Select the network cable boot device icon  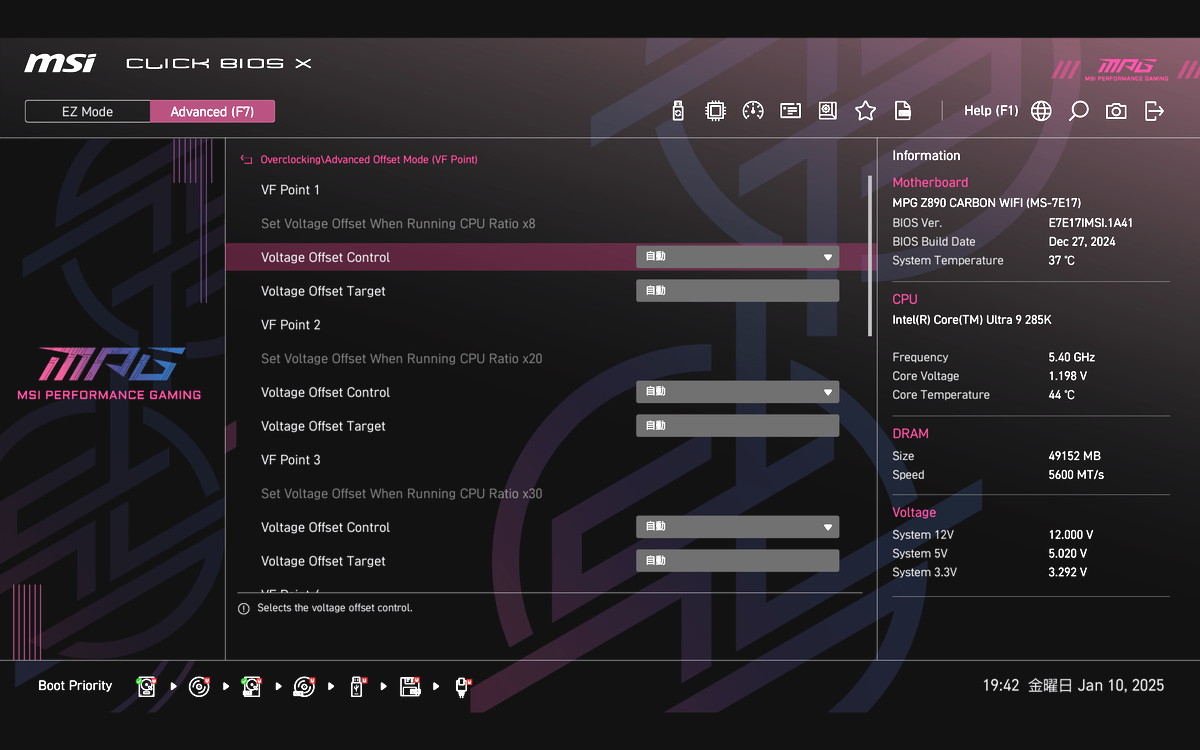(x=462, y=686)
